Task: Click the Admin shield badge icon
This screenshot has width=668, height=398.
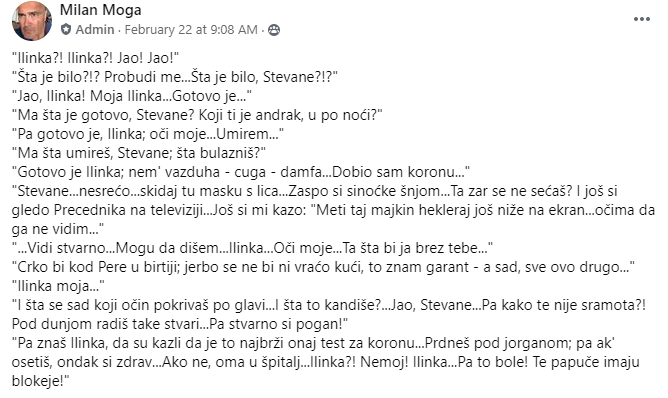Action: point(66,29)
